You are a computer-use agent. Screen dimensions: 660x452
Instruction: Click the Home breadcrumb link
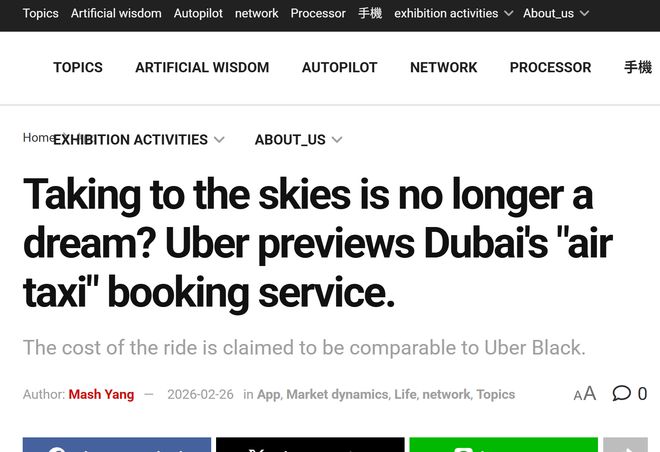click(x=37, y=137)
